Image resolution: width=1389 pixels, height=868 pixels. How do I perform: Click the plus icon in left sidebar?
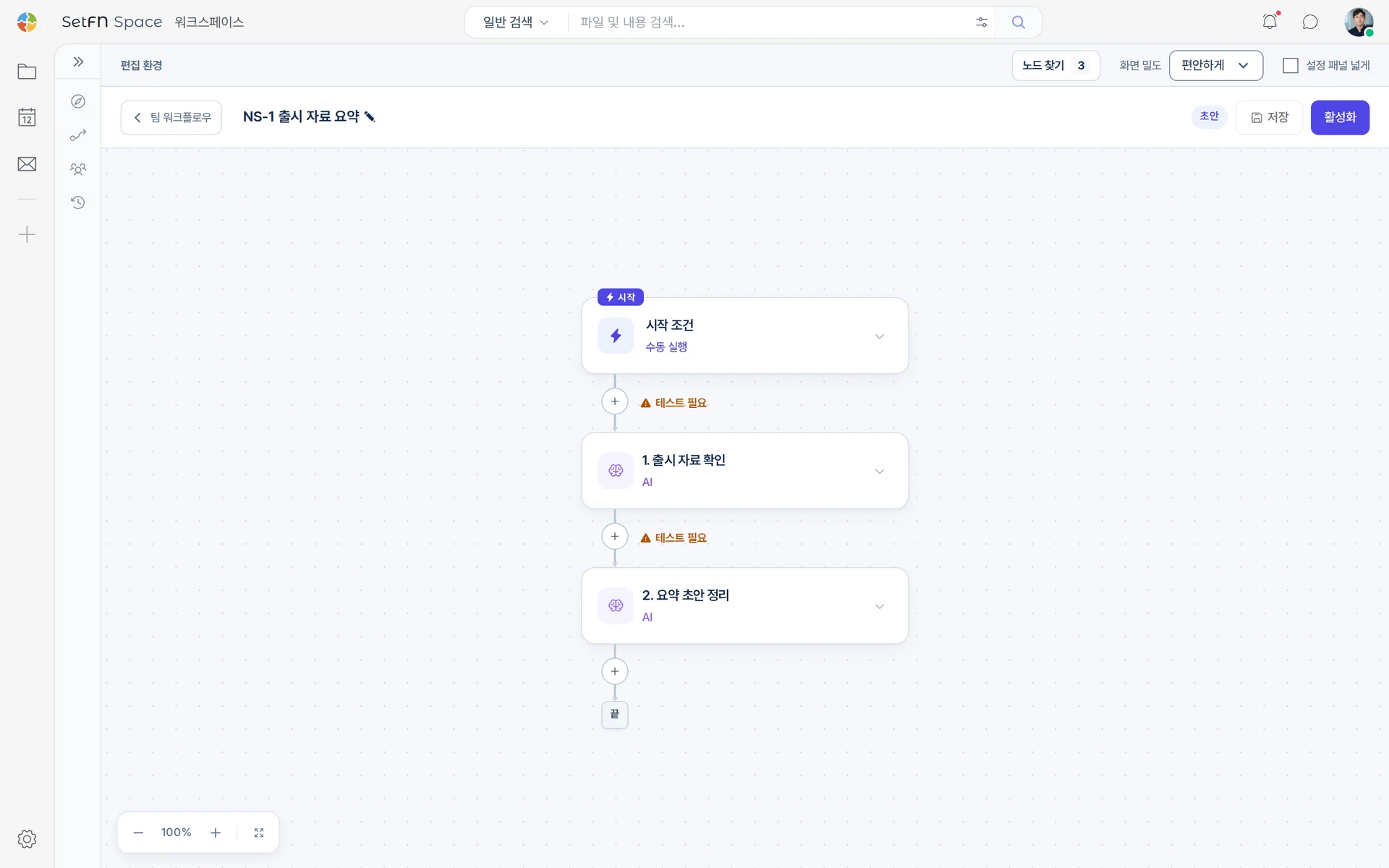(x=27, y=234)
